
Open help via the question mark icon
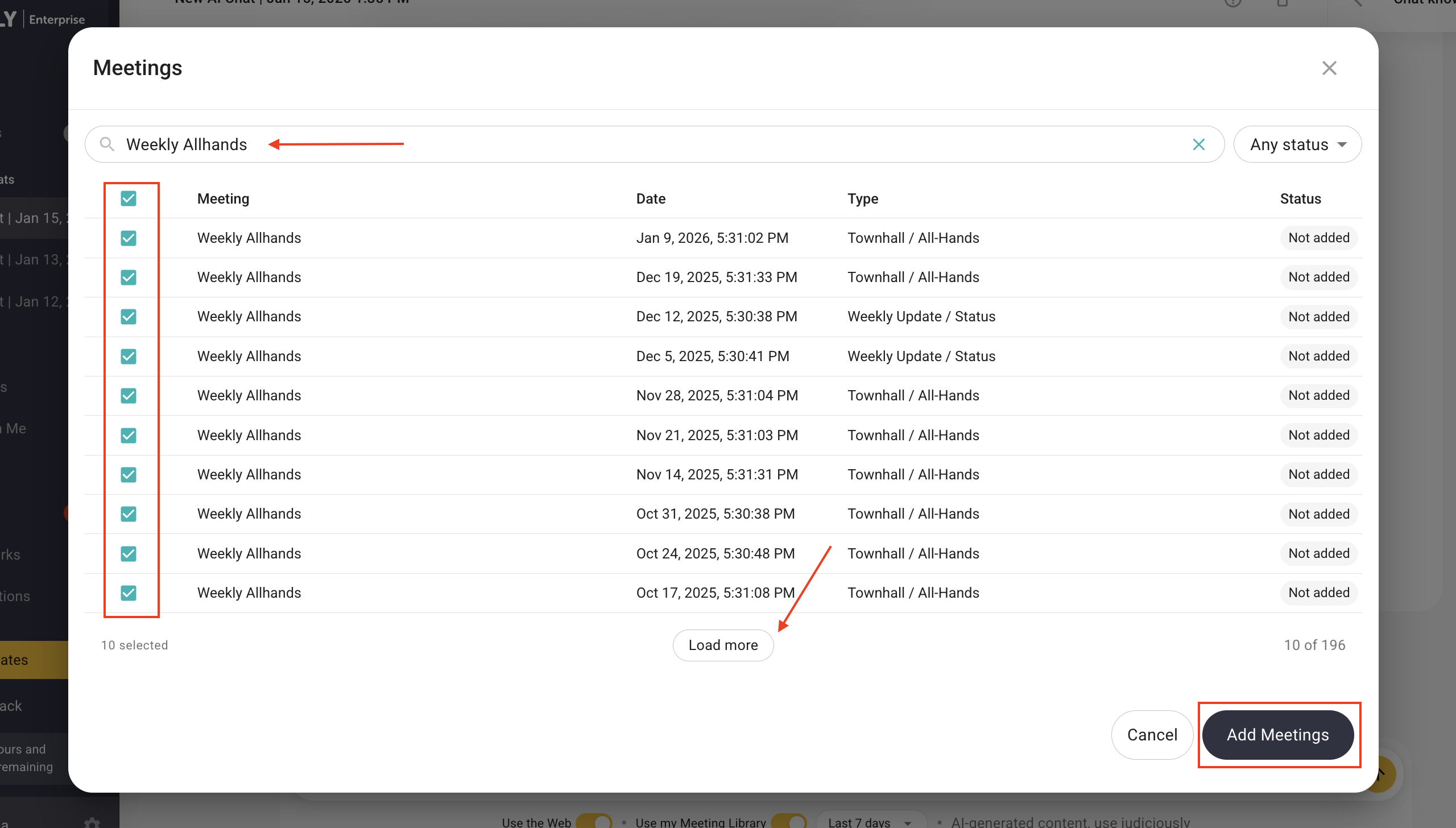pyautogui.click(x=1233, y=3)
